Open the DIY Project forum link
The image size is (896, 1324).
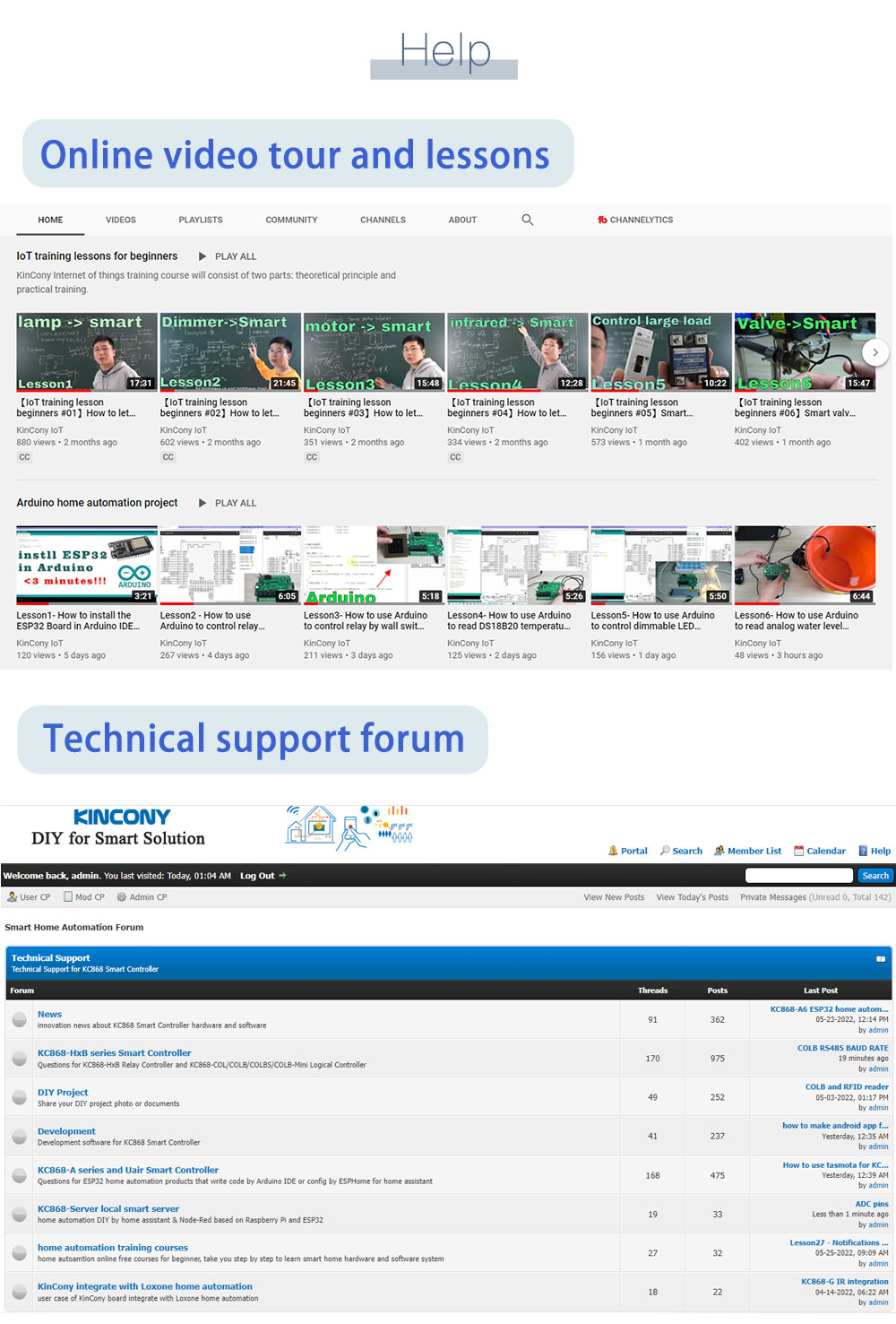pyautogui.click(x=63, y=1092)
